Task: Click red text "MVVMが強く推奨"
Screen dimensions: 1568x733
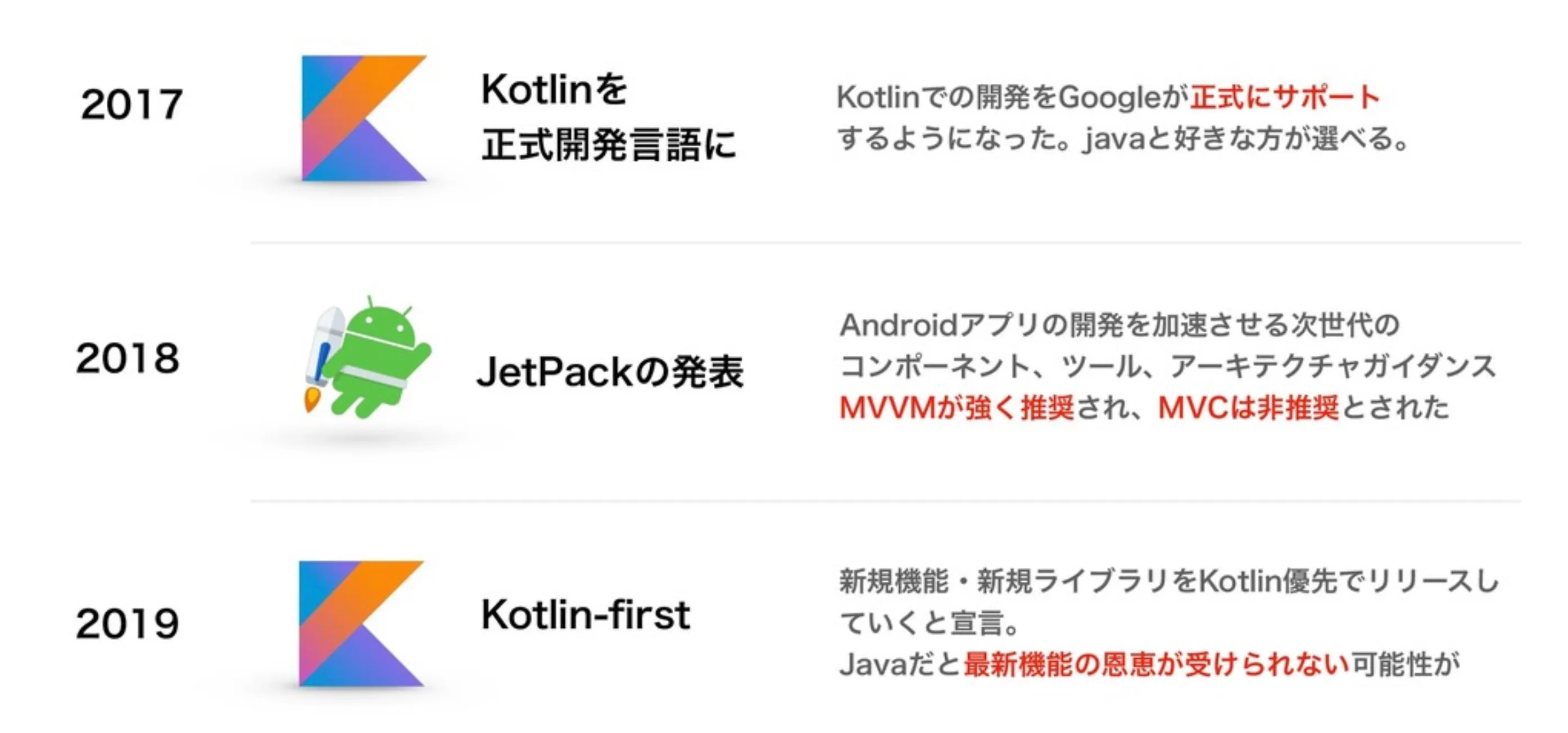Action: 957,408
